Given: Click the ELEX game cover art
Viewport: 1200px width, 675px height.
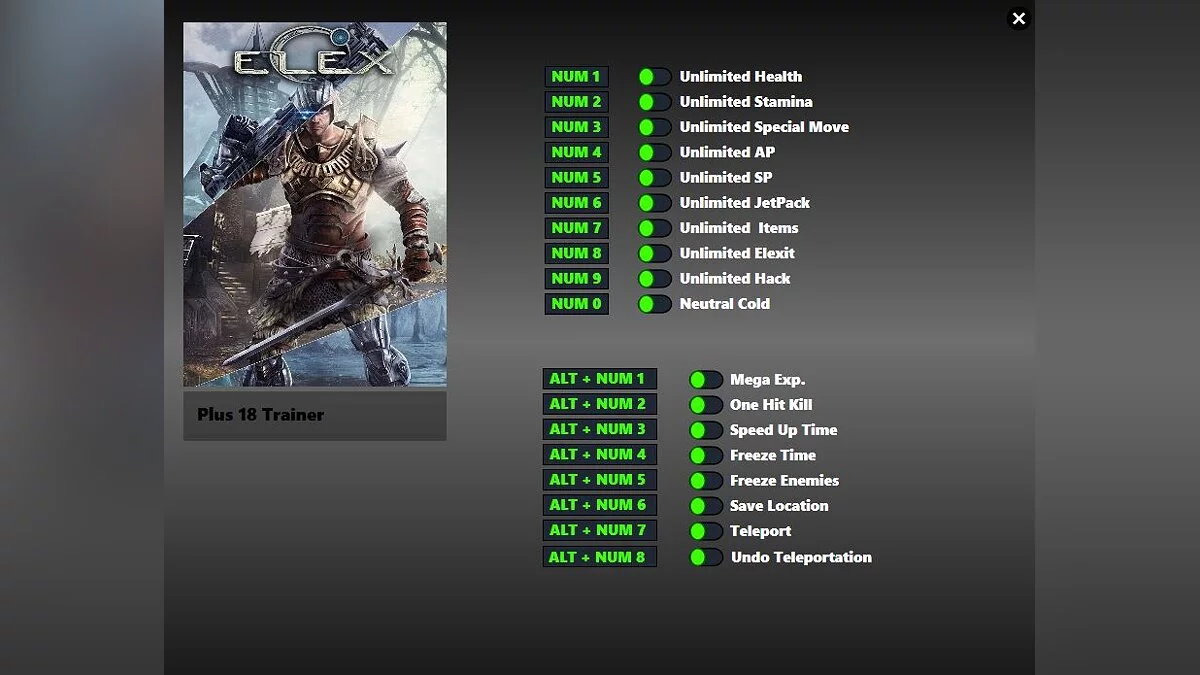Looking at the screenshot, I should pyautogui.click(x=315, y=205).
